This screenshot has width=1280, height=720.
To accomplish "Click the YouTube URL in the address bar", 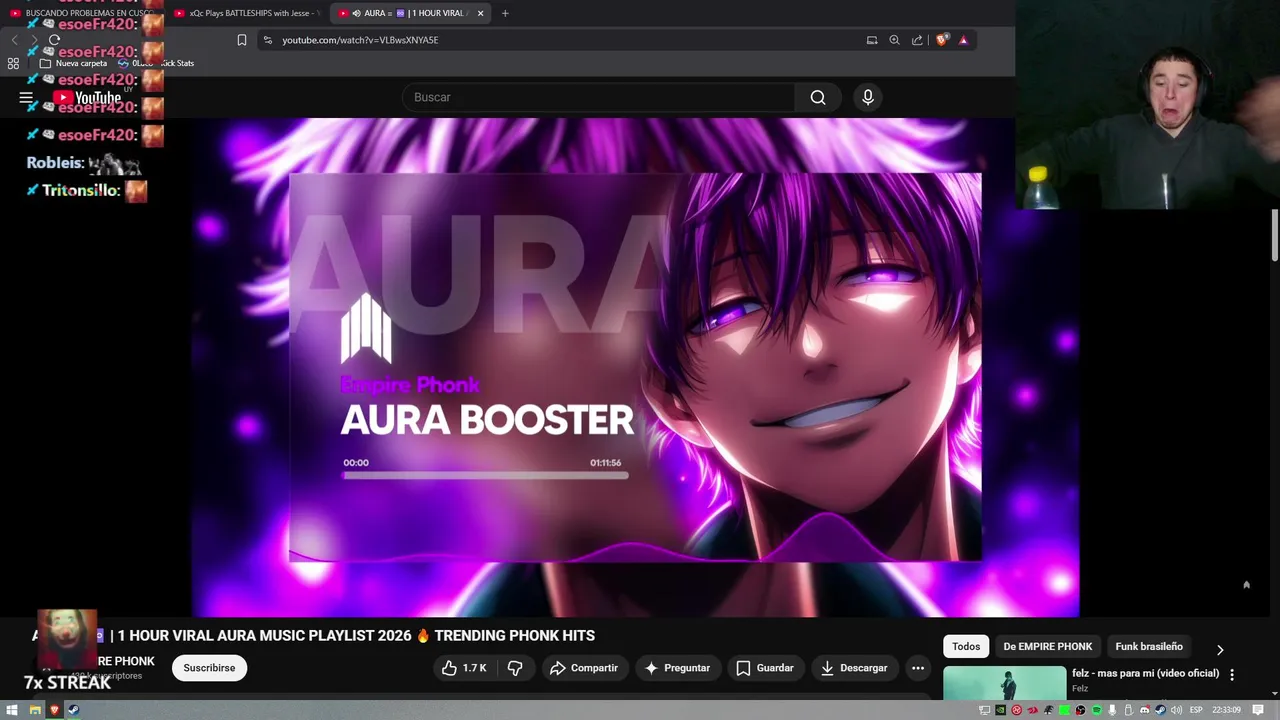I will coord(360,40).
